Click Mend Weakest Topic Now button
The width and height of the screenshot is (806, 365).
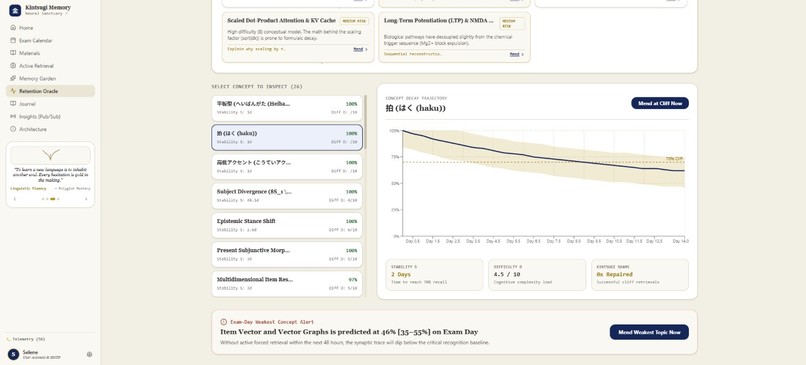(649, 332)
